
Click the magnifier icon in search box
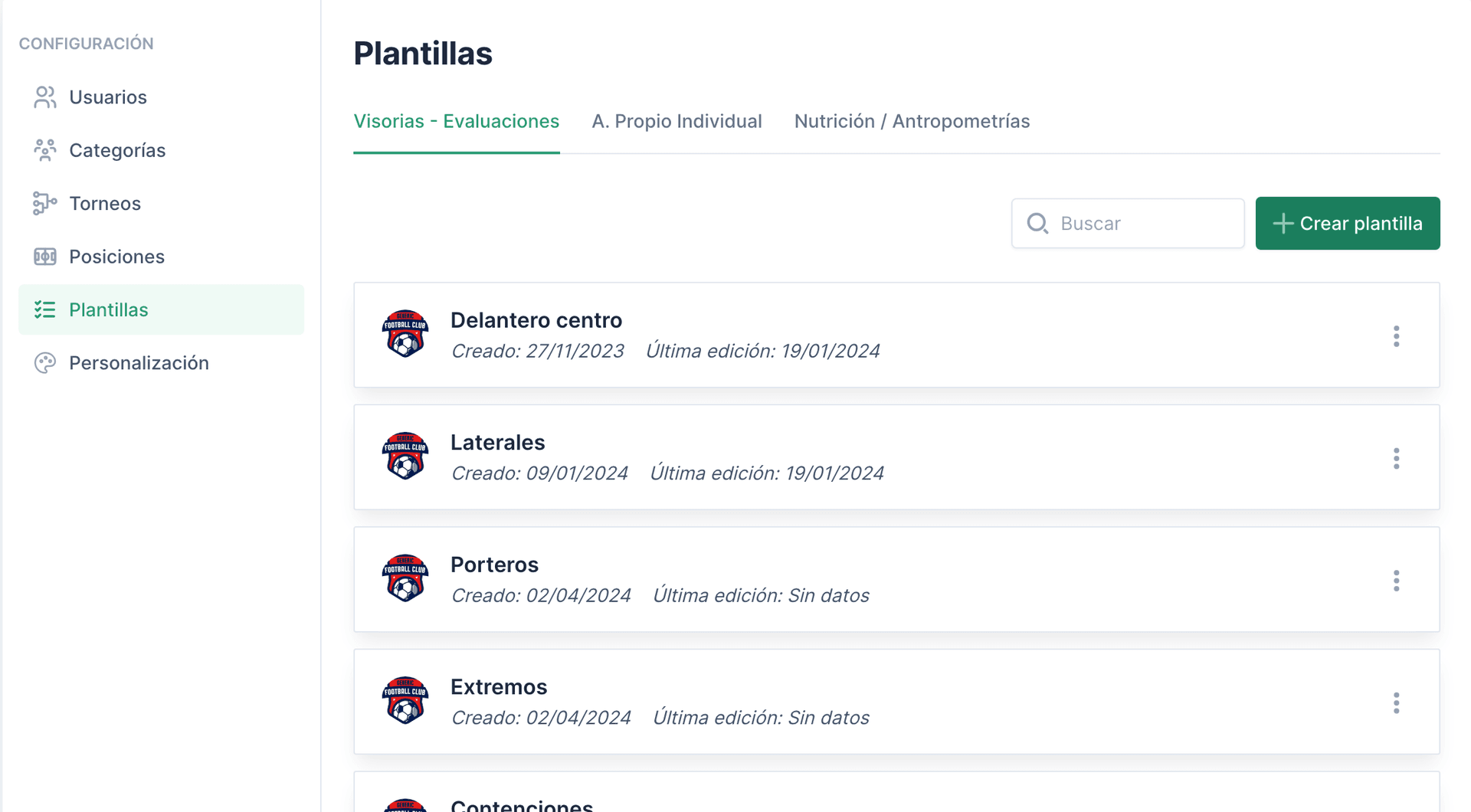pos(1037,223)
